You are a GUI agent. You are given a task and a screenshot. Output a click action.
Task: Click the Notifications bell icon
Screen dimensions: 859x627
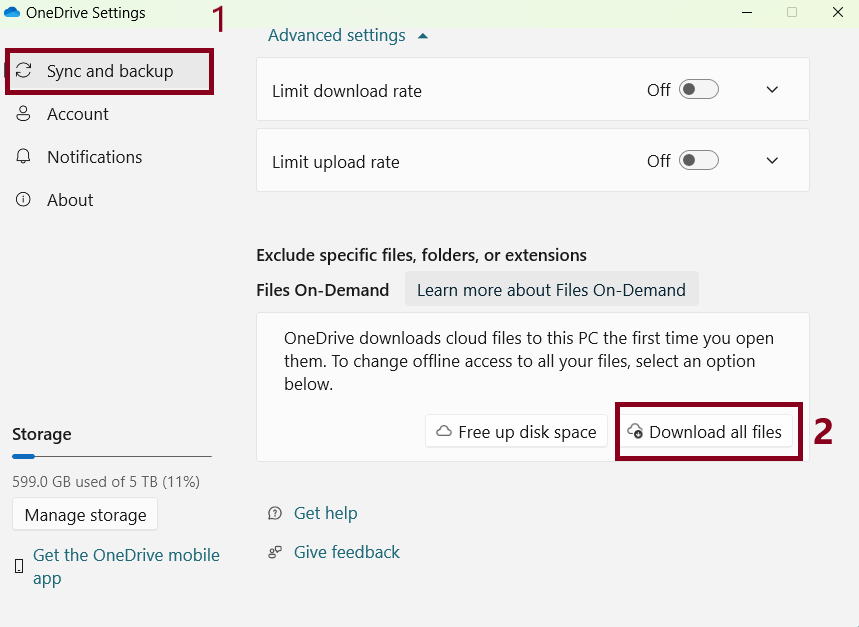[x=23, y=157]
